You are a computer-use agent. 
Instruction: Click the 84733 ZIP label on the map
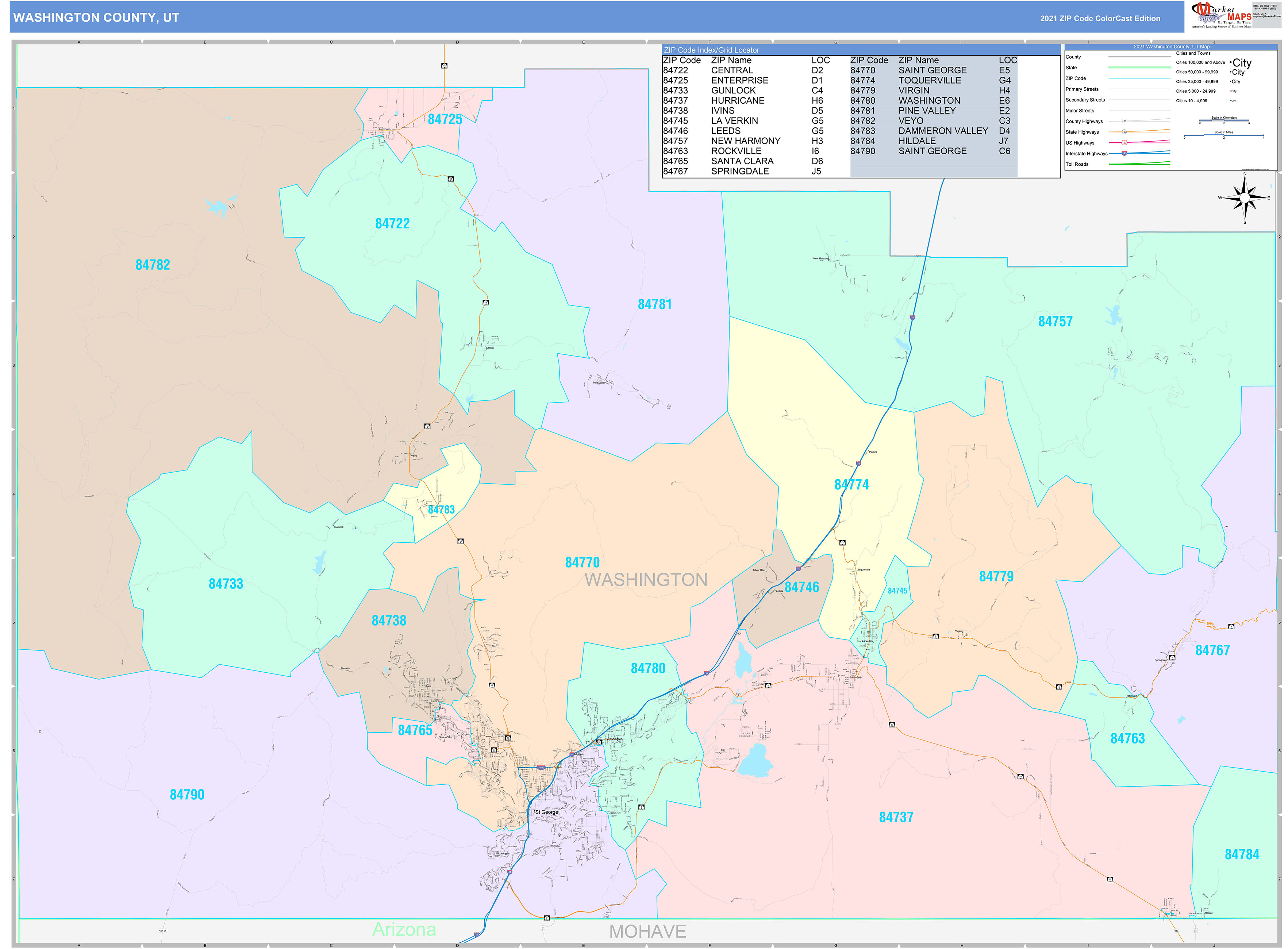[x=226, y=584]
